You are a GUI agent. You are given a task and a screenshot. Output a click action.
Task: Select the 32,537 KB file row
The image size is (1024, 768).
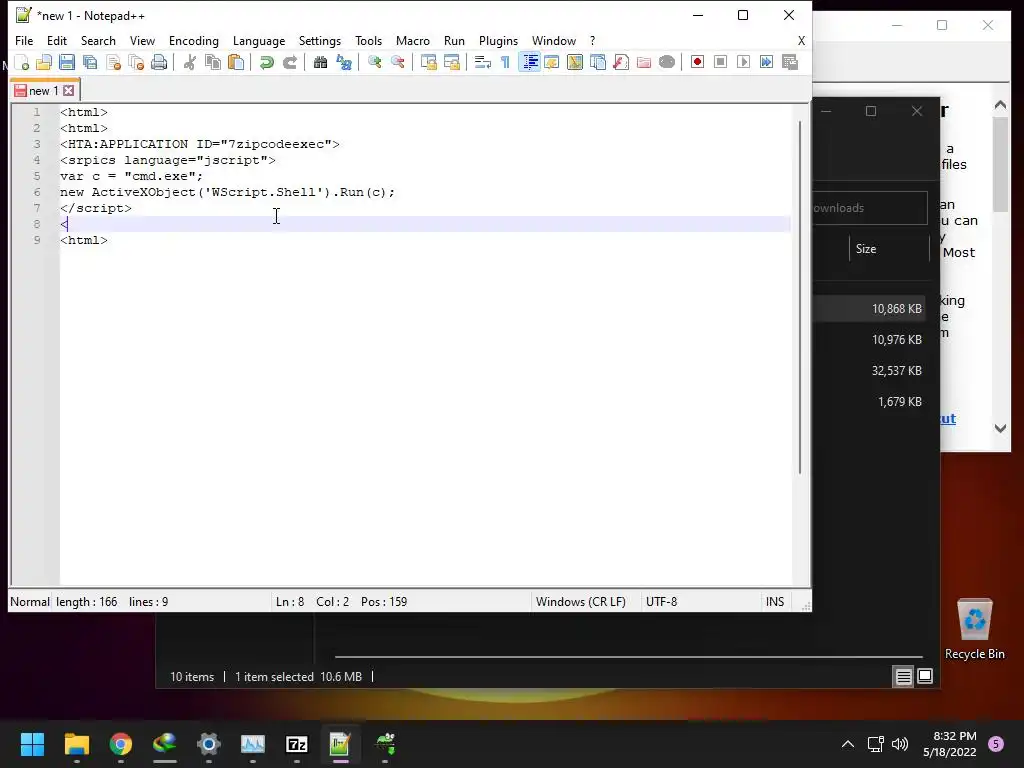(x=869, y=370)
